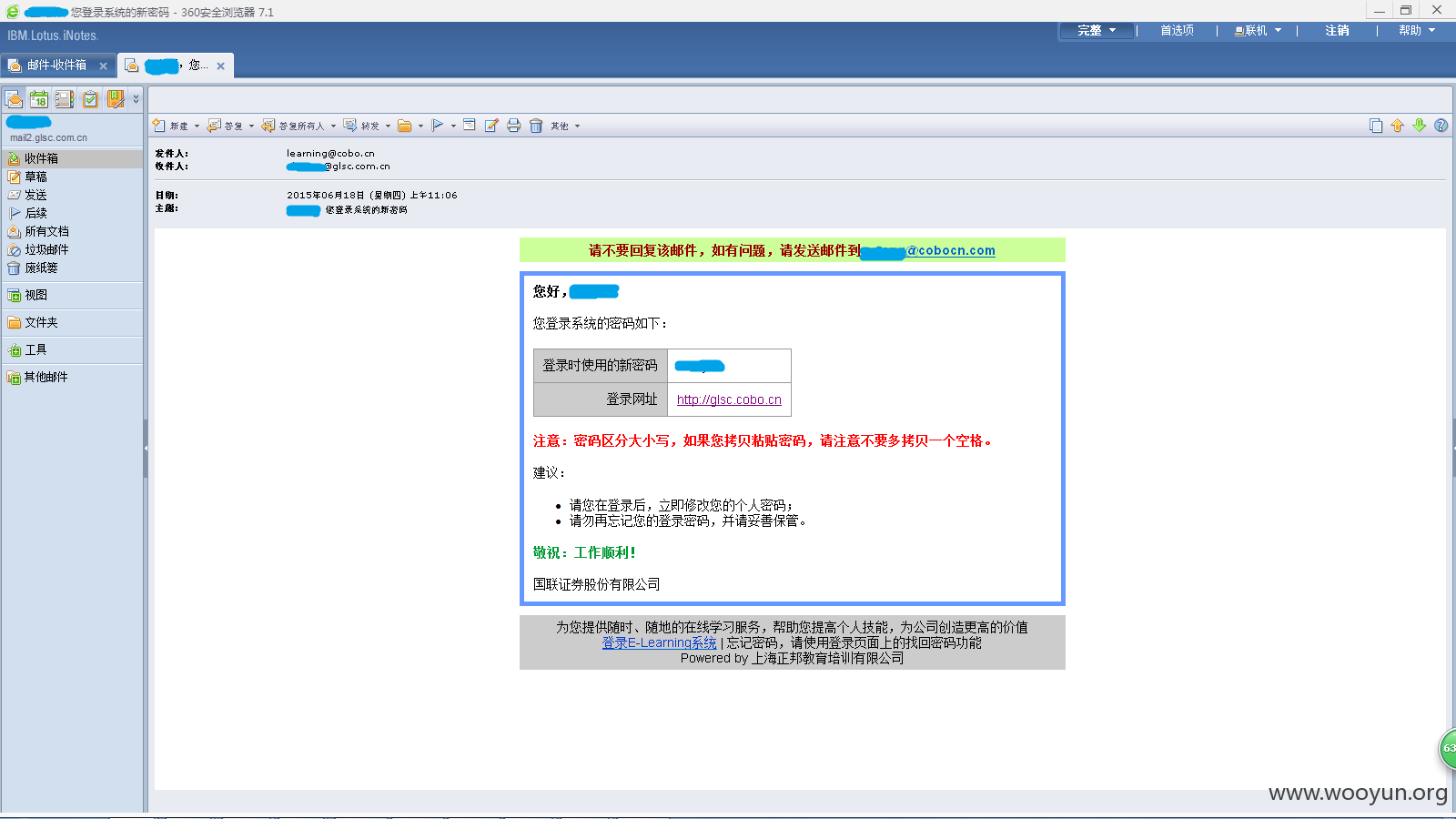Select 收件箱 (Inbox) folder
This screenshot has width=1456, height=819.
pos(72,158)
